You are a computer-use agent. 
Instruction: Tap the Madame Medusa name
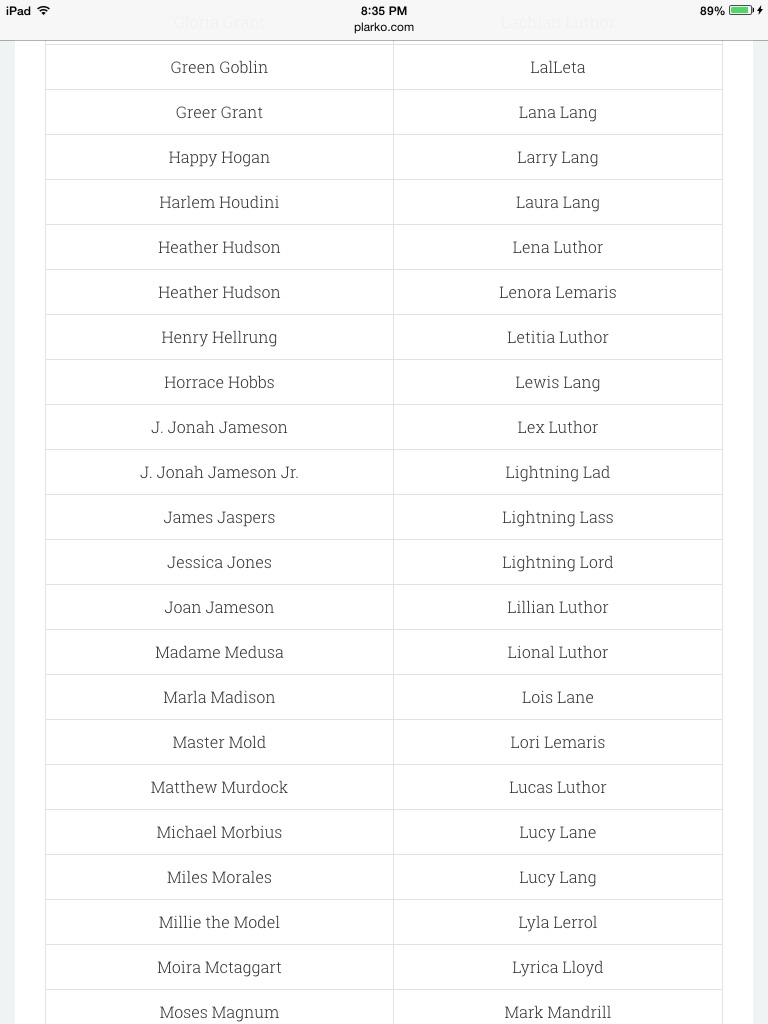coord(219,652)
